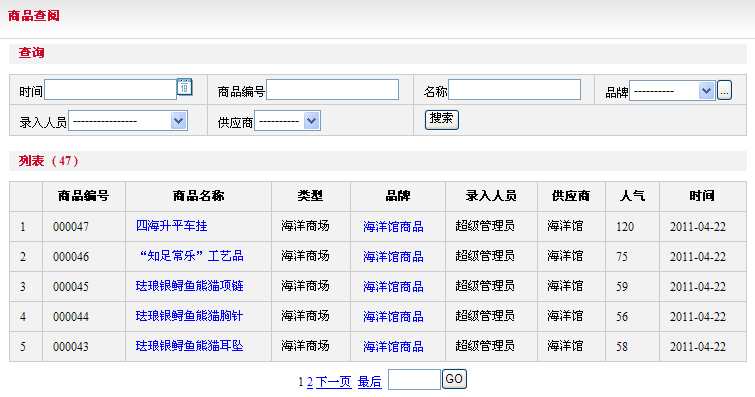Click the brand ellipsis browse button

(x=724, y=91)
